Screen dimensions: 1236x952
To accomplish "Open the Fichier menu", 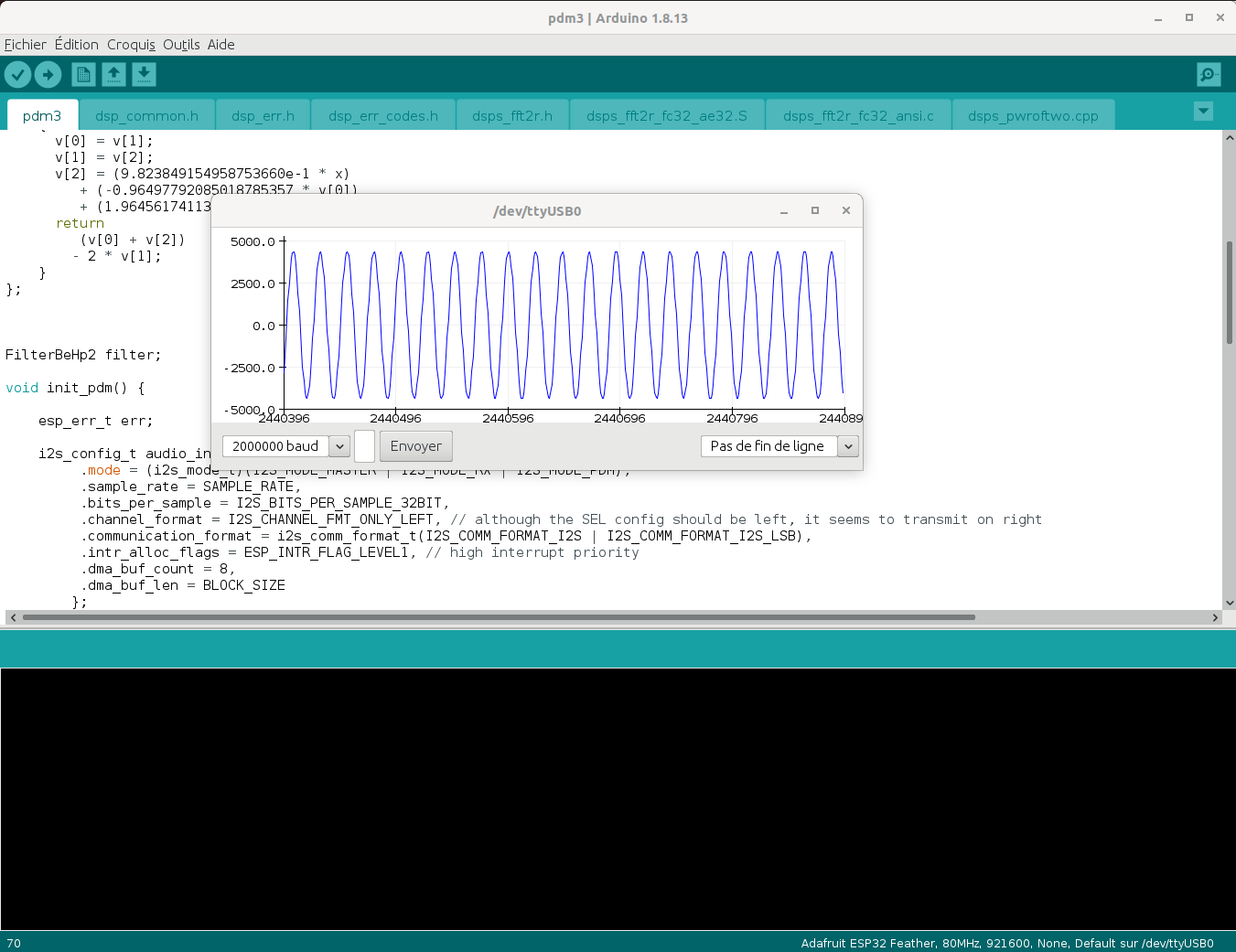I will 26,45.
